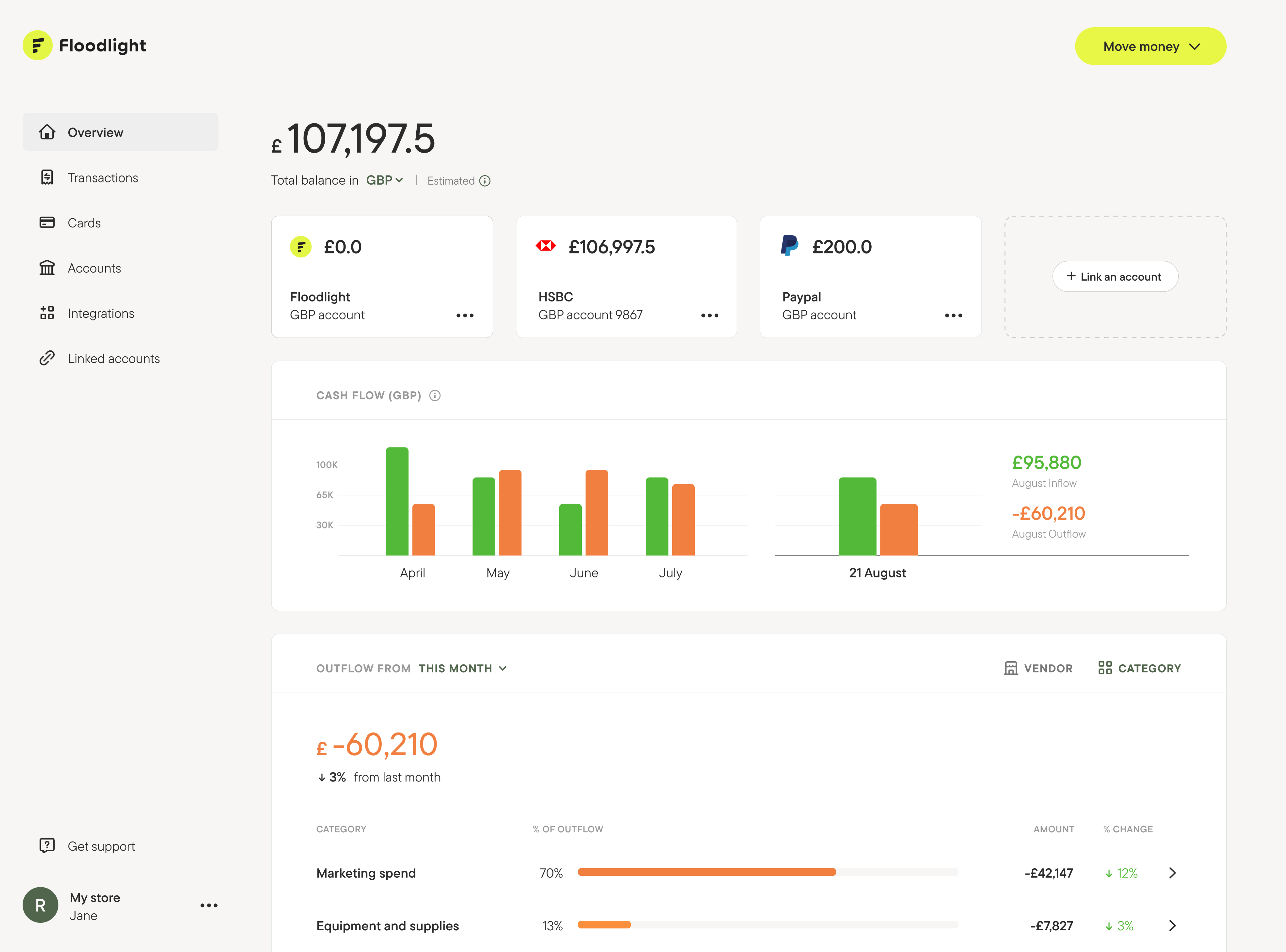The image size is (1286, 952).
Task: Click the Linked accounts chain icon
Action: [x=47, y=358]
